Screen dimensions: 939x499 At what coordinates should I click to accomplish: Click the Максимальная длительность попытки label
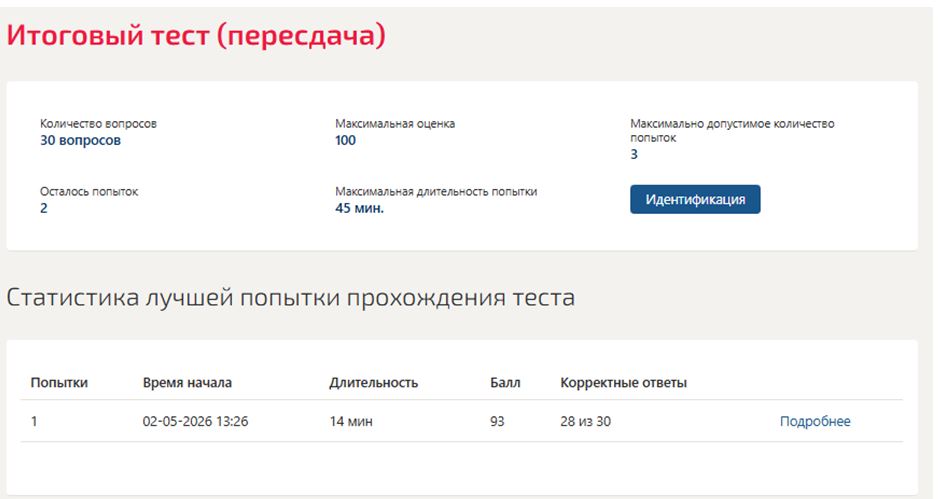coord(436,192)
